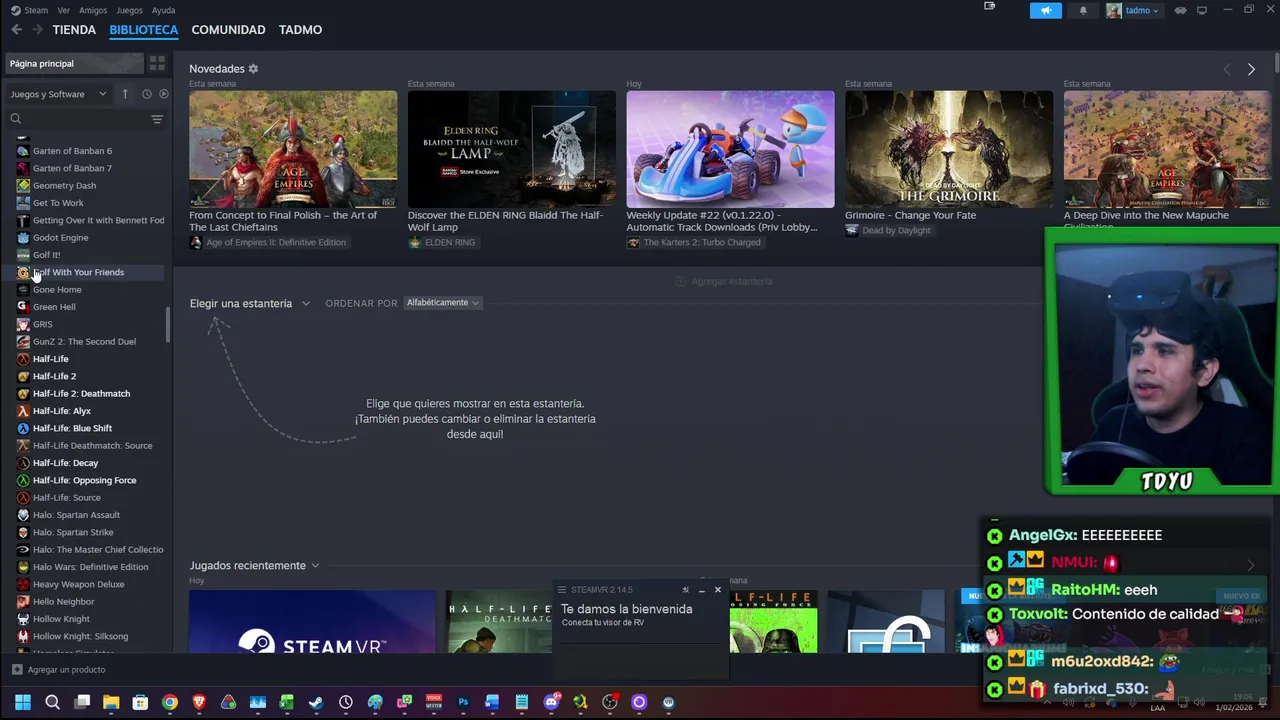Open Steam from the taskbar

pos(316,703)
